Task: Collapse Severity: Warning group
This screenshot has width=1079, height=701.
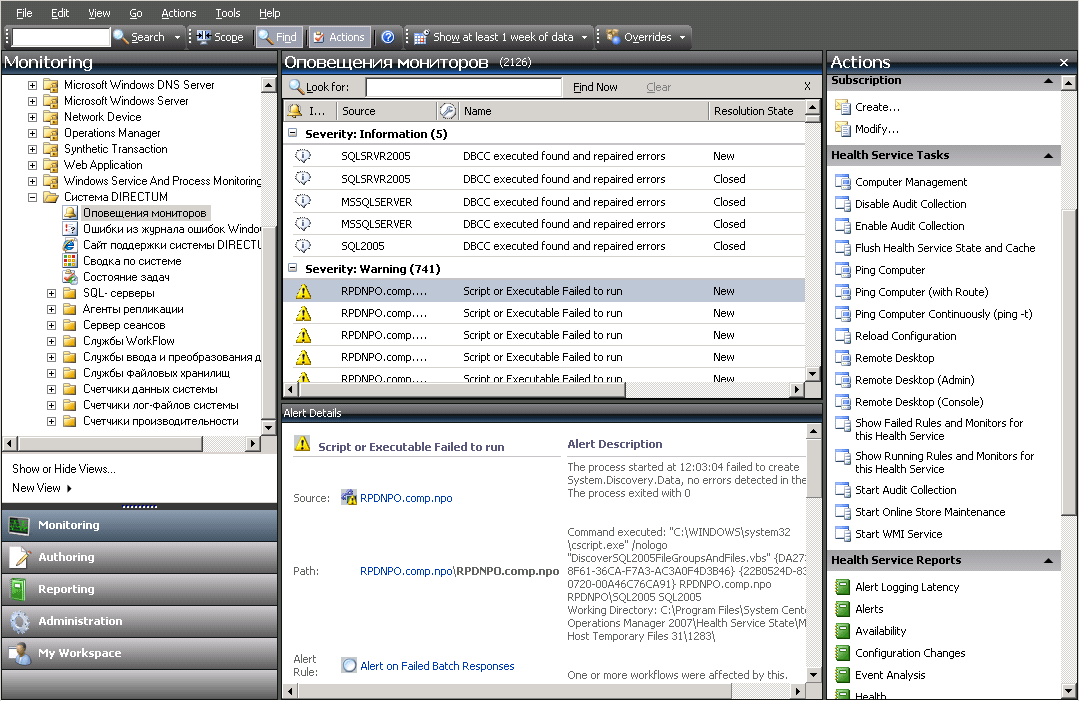Action: (x=292, y=268)
